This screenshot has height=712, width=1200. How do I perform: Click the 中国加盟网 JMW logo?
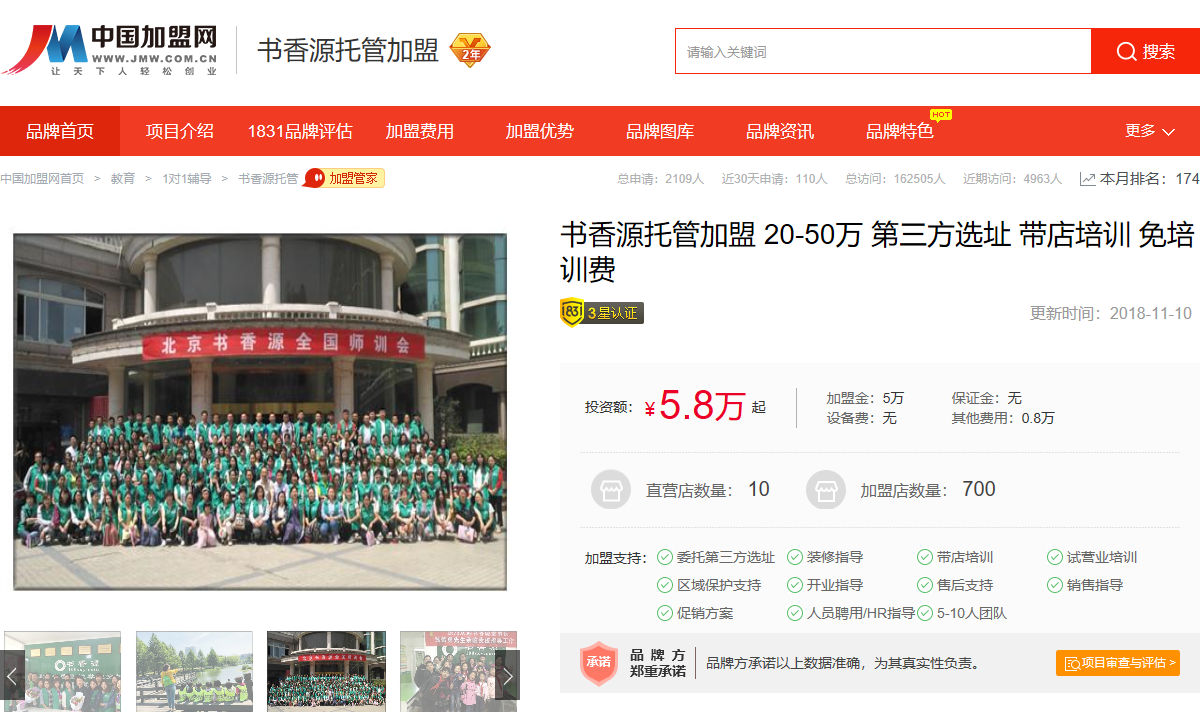tap(110, 50)
